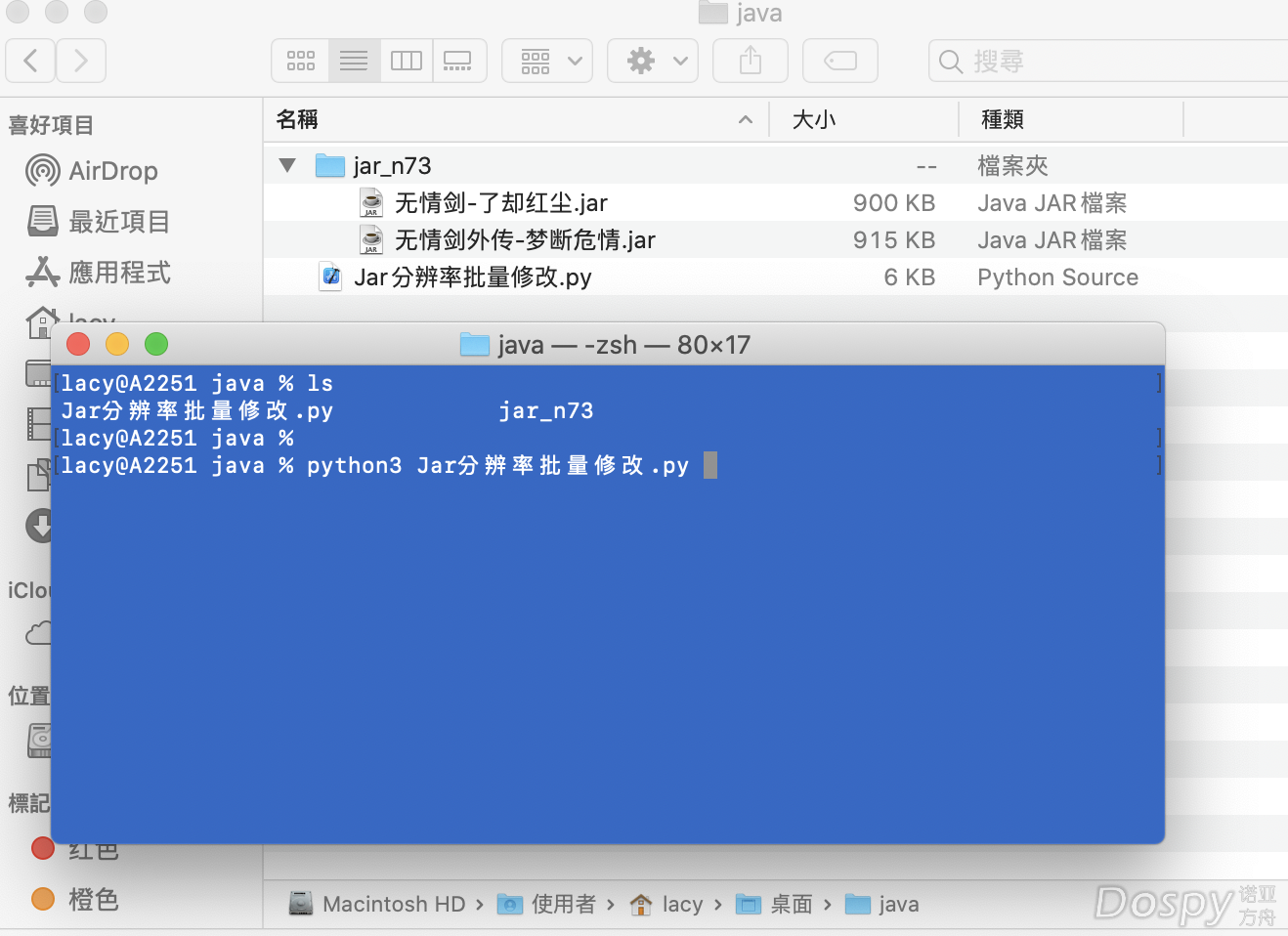Go forward with the Finder forward arrow
The image size is (1288, 936).
pos(81,61)
